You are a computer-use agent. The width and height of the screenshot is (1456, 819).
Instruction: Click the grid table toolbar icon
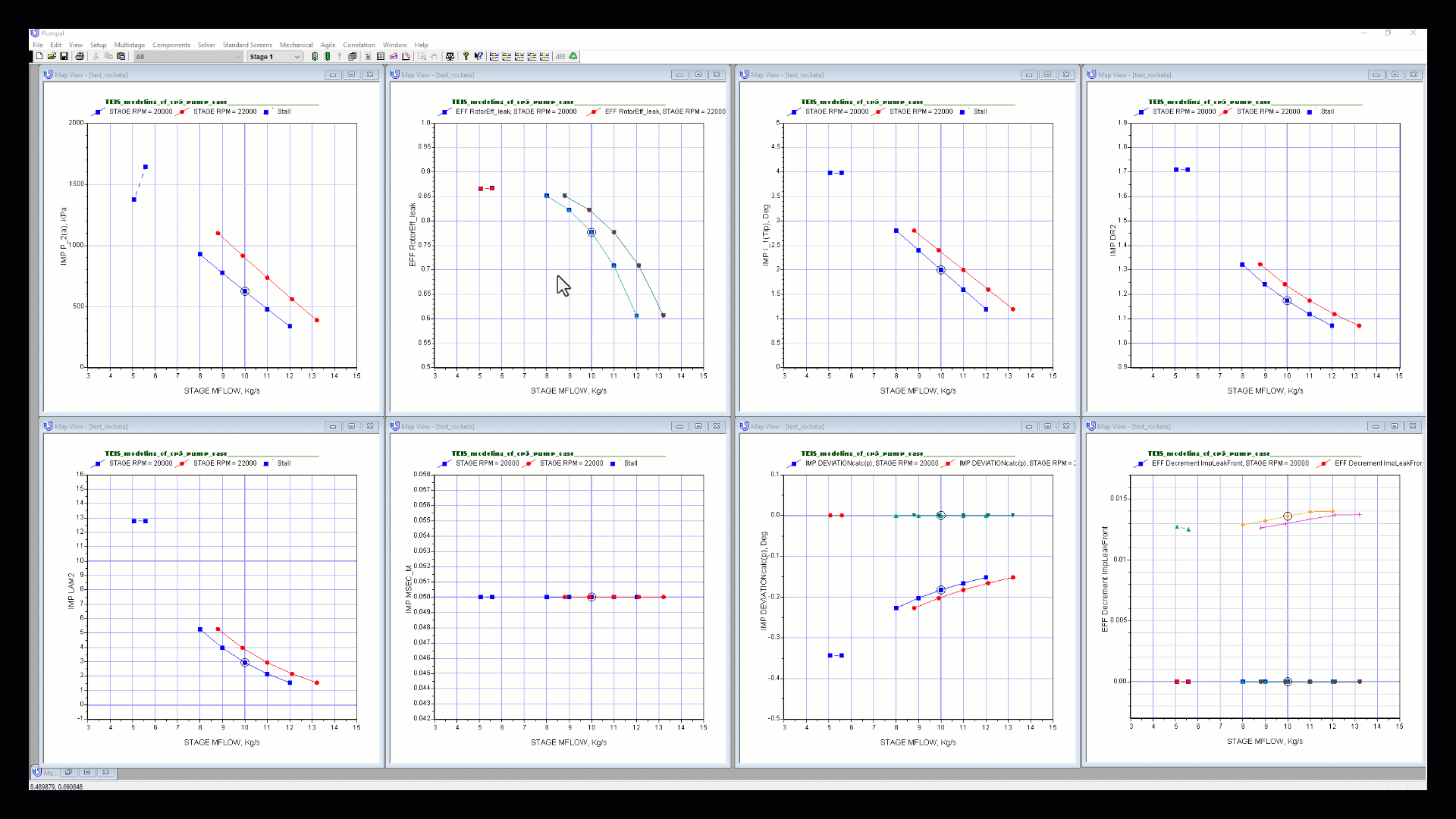pyautogui.click(x=381, y=56)
